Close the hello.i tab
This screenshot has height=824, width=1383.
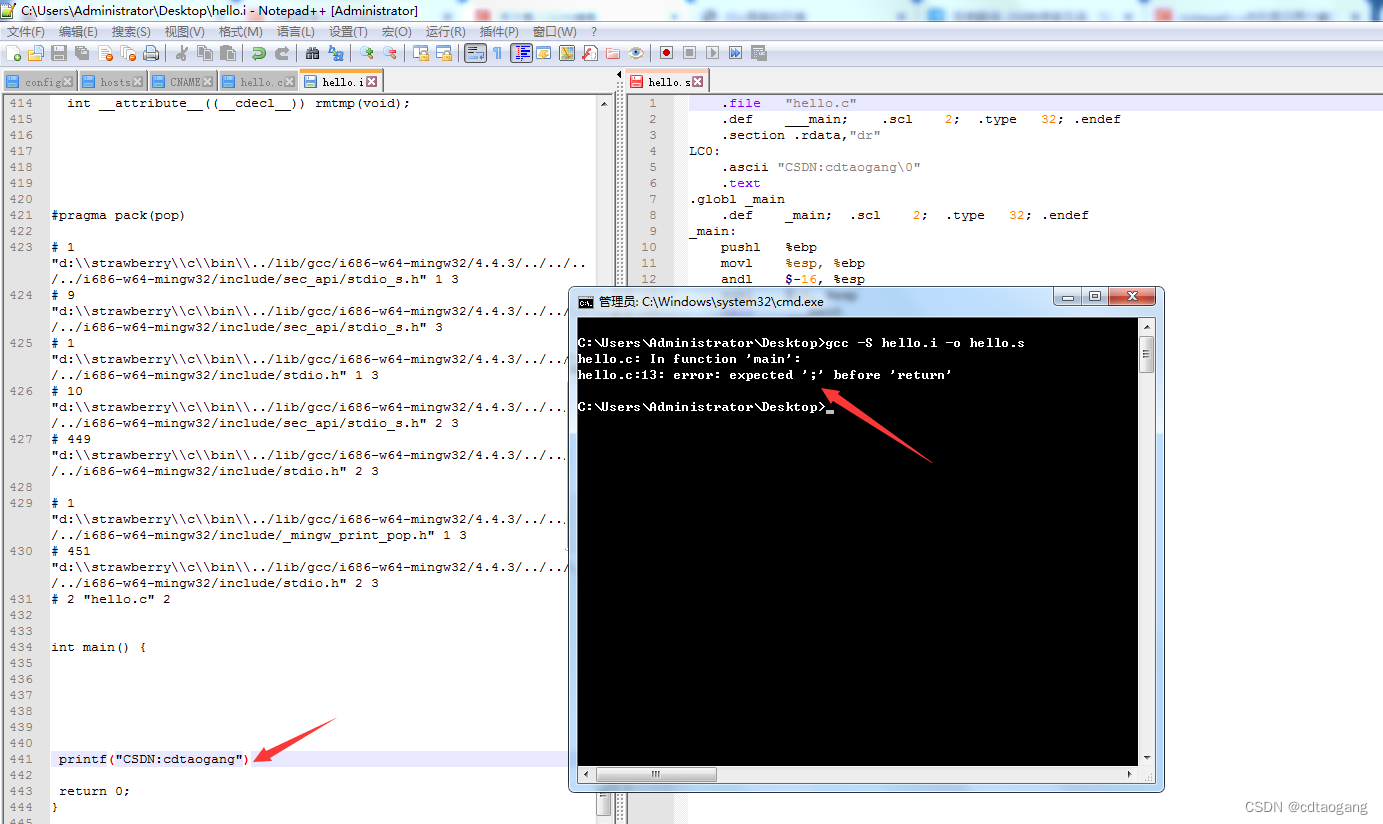click(372, 82)
